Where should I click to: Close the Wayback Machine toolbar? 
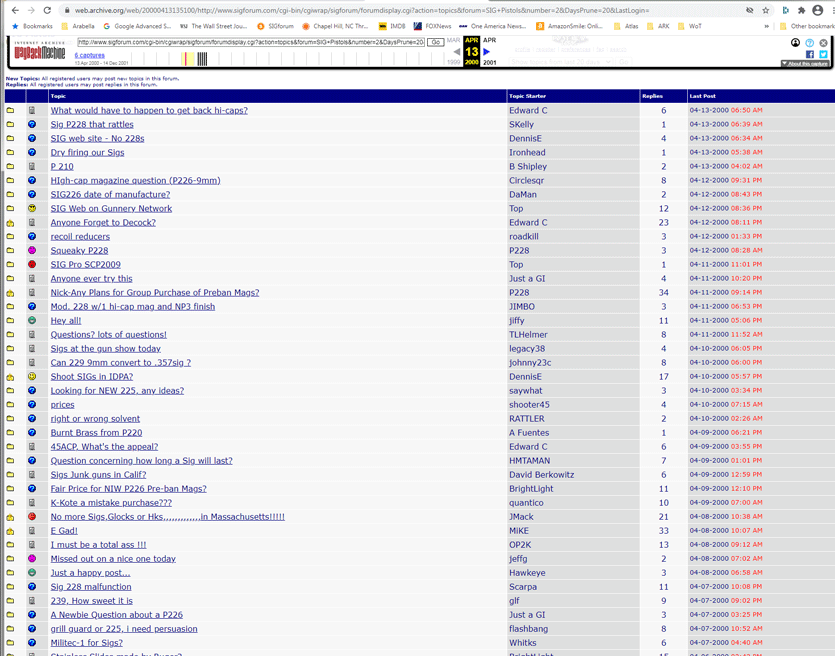click(x=823, y=43)
